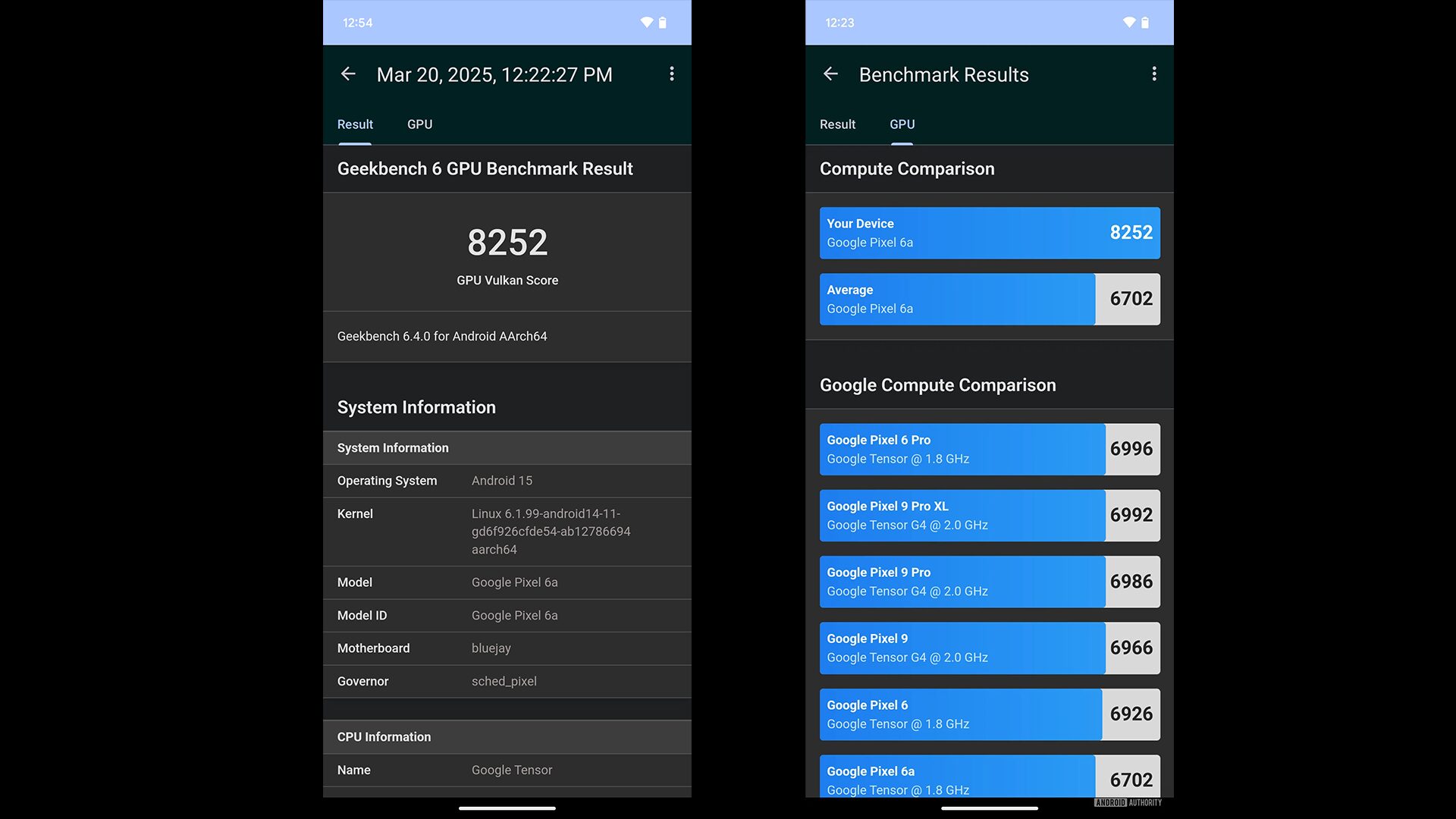Screen dimensions: 1456x819
Task: Tap Google Pixel 9 Pro XL bar
Action: pyautogui.click(x=990, y=515)
